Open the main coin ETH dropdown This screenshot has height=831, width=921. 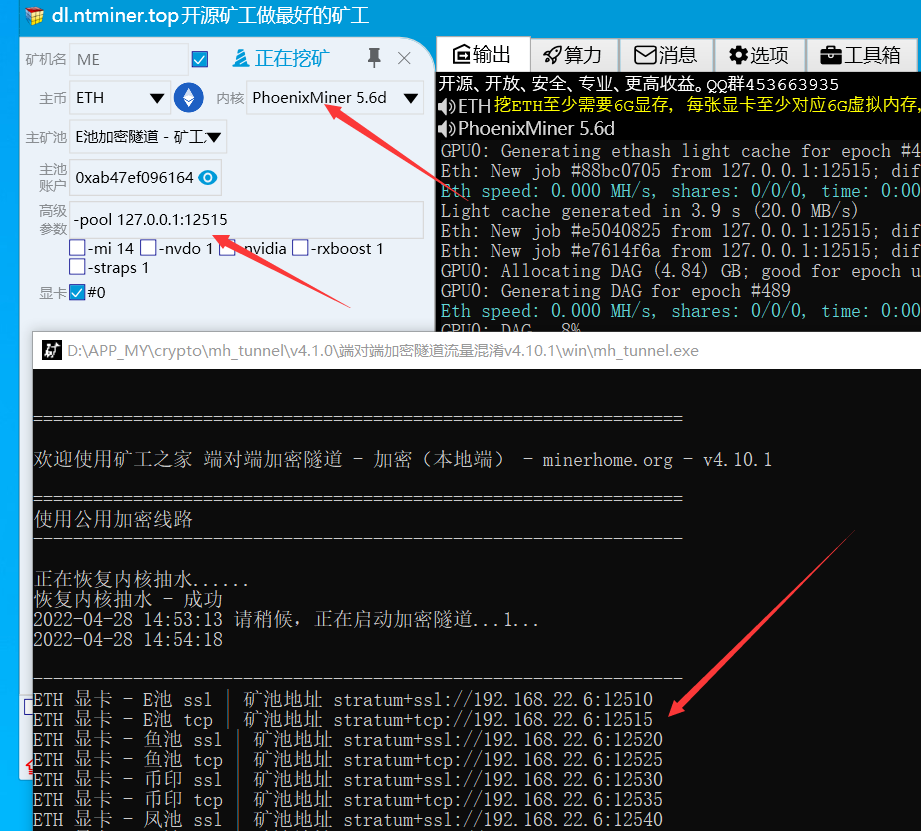point(120,97)
